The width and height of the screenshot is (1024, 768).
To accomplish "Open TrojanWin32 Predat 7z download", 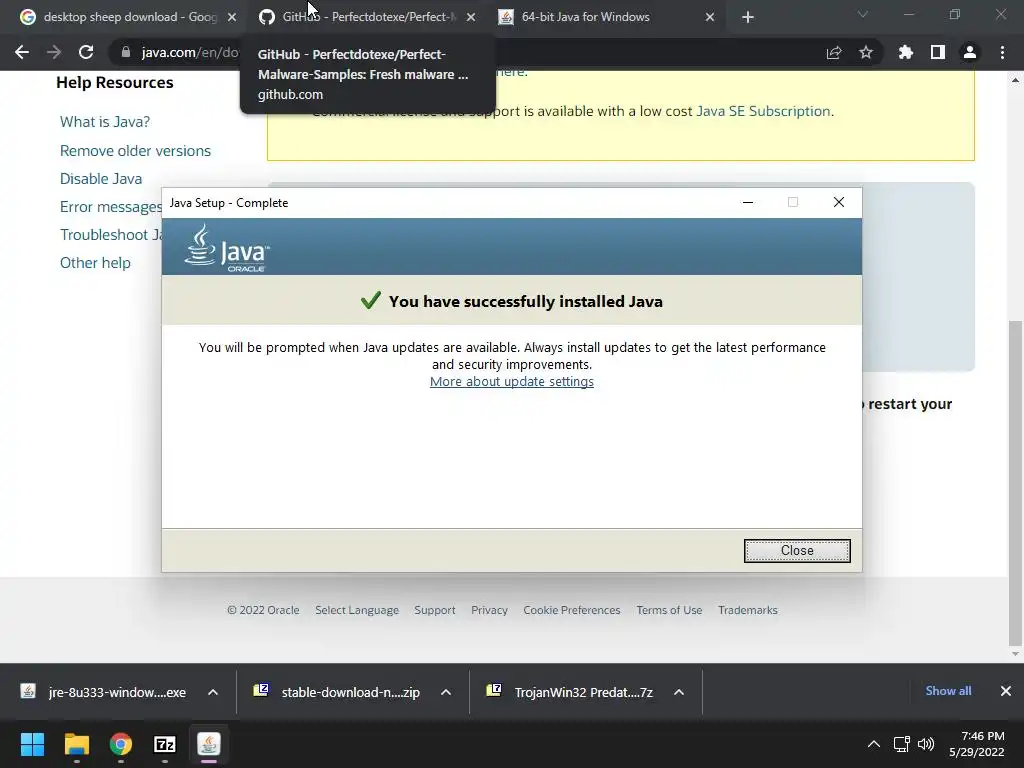I will [x=583, y=692].
